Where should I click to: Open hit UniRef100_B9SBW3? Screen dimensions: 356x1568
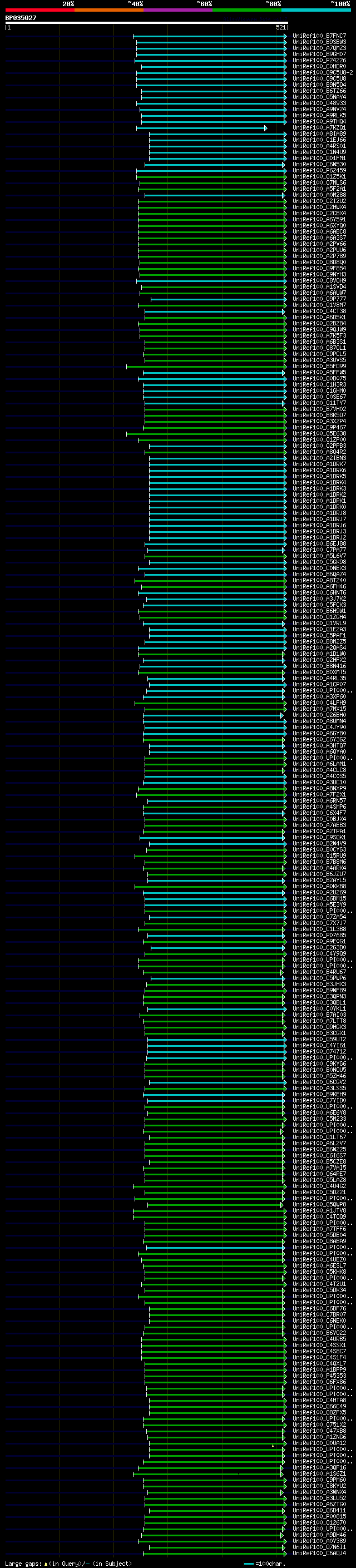pos(319,42)
